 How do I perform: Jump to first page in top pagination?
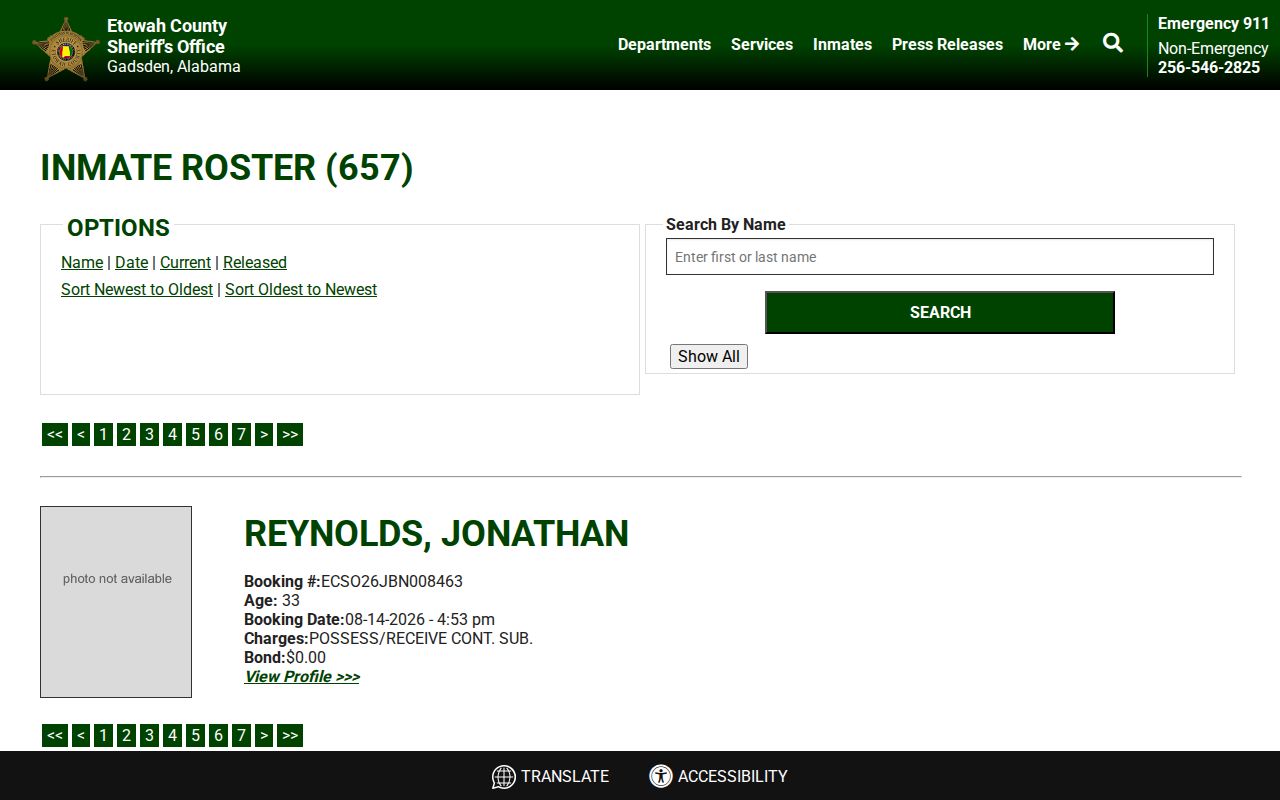55,434
